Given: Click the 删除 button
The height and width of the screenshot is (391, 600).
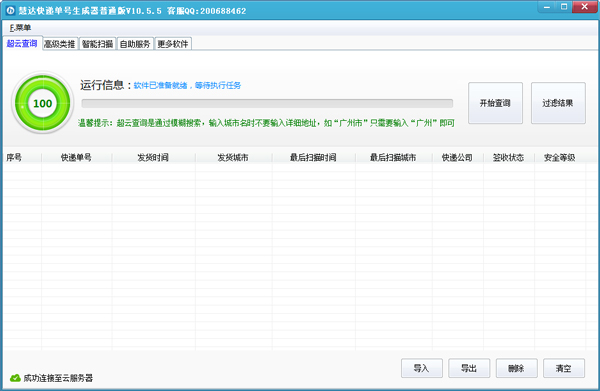Looking at the screenshot, I should click(517, 368).
